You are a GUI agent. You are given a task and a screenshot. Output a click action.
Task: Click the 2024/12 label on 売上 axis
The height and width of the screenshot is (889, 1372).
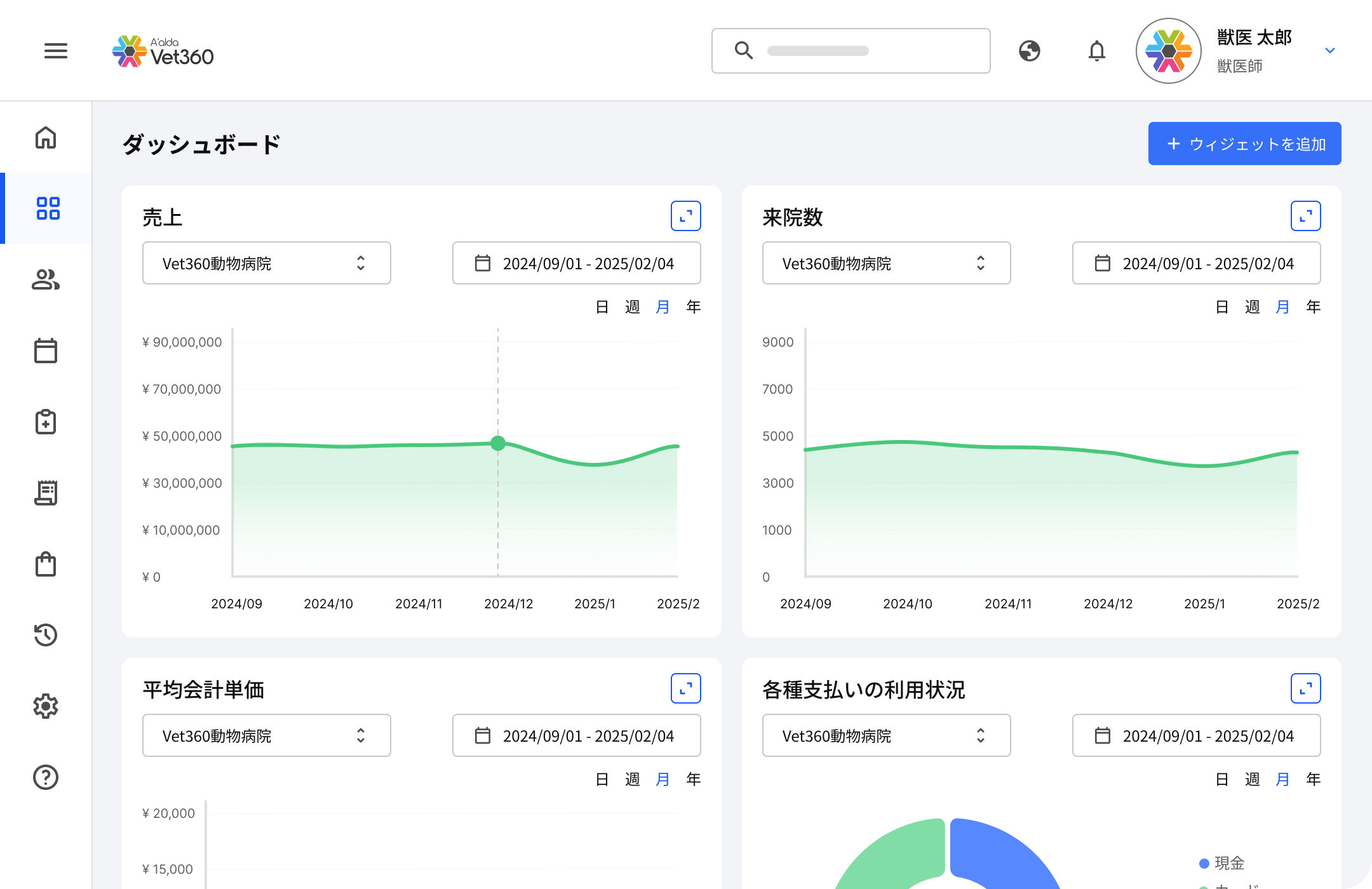click(509, 604)
